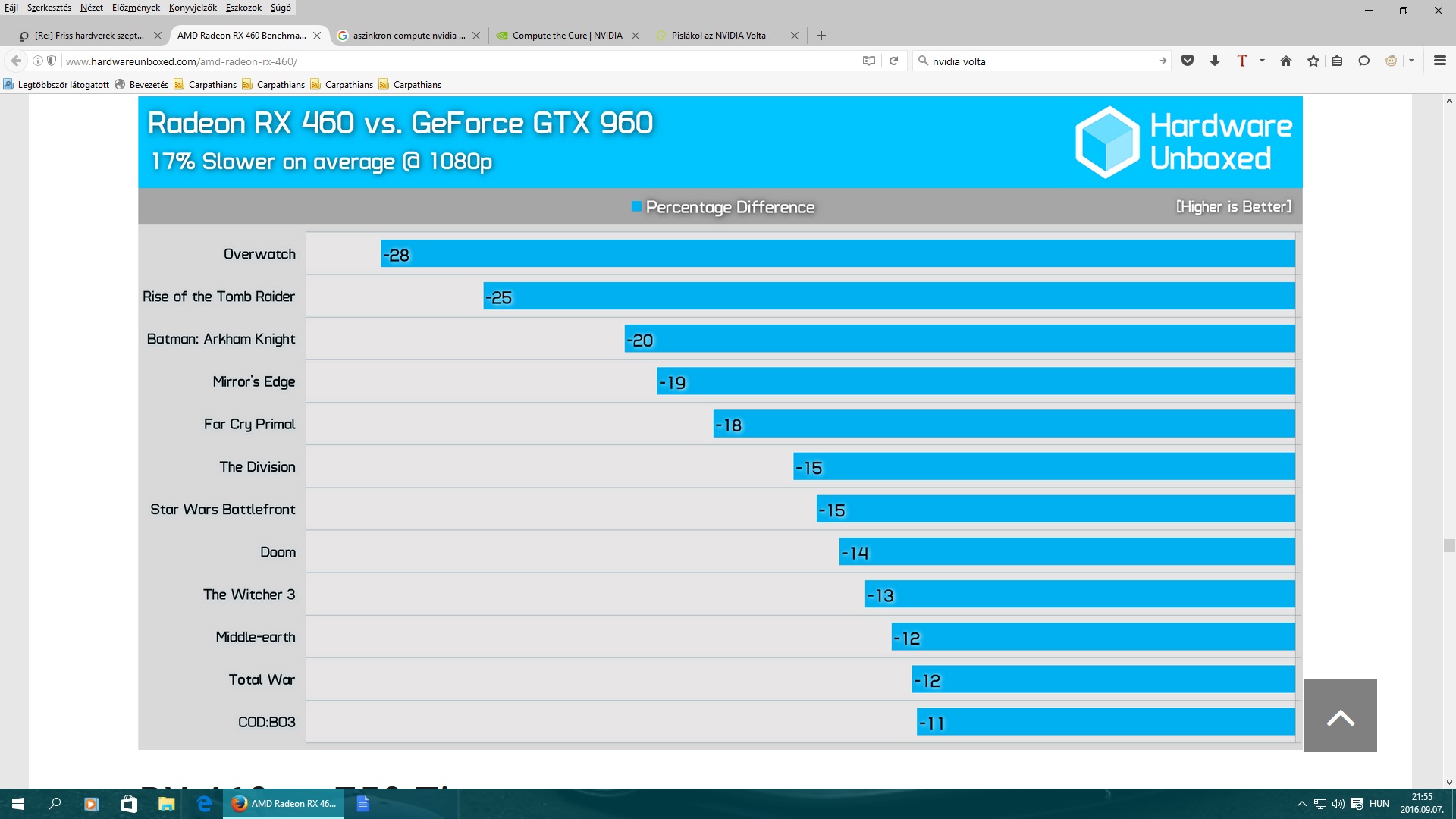Open Action Center notifications icon

click(x=1357, y=804)
